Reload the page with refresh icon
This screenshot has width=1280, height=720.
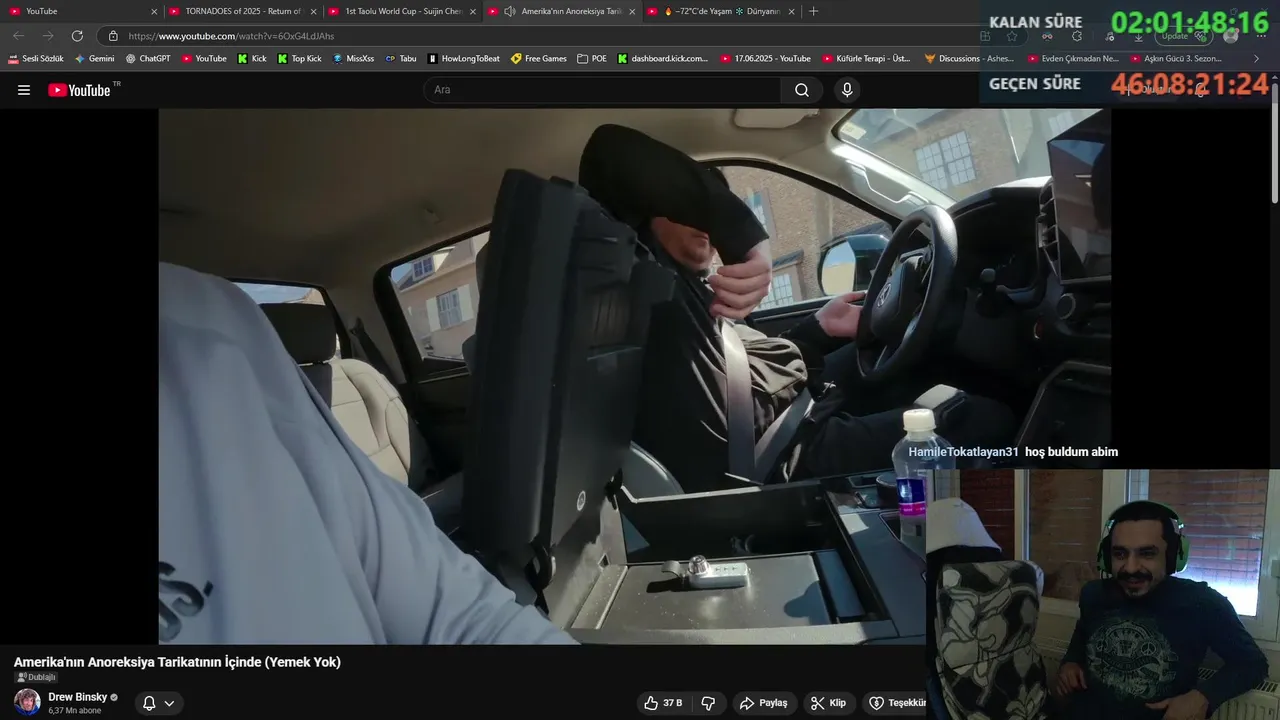pos(77,36)
